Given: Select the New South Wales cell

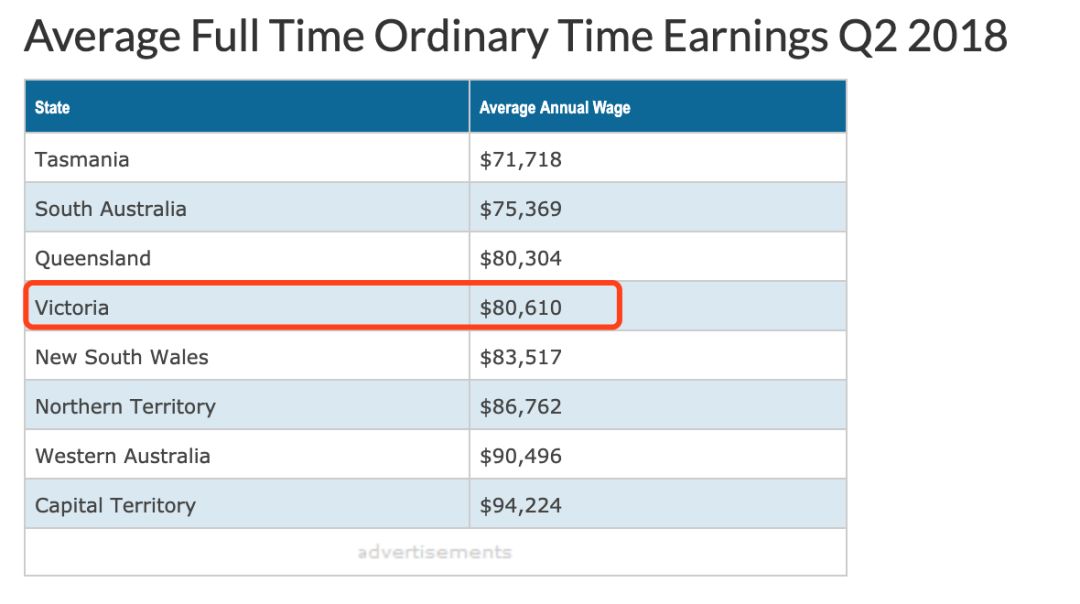Looking at the screenshot, I should (x=247, y=356).
